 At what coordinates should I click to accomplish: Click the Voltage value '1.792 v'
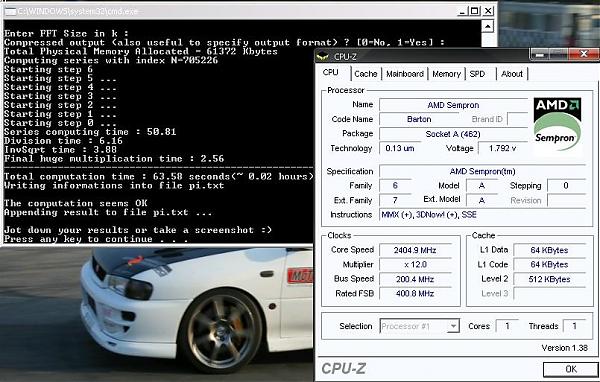pyautogui.click(x=503, y=148)
